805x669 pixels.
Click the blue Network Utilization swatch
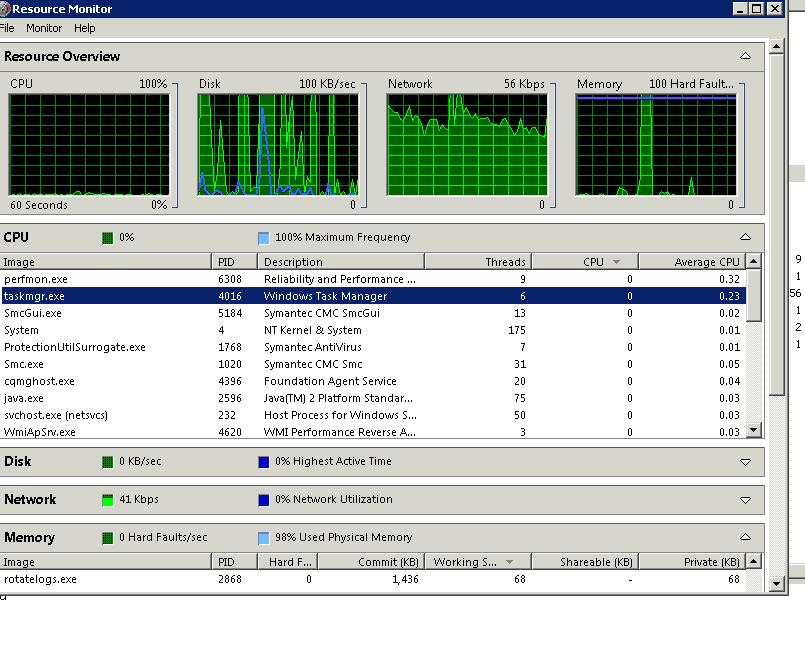coord(263,500)
